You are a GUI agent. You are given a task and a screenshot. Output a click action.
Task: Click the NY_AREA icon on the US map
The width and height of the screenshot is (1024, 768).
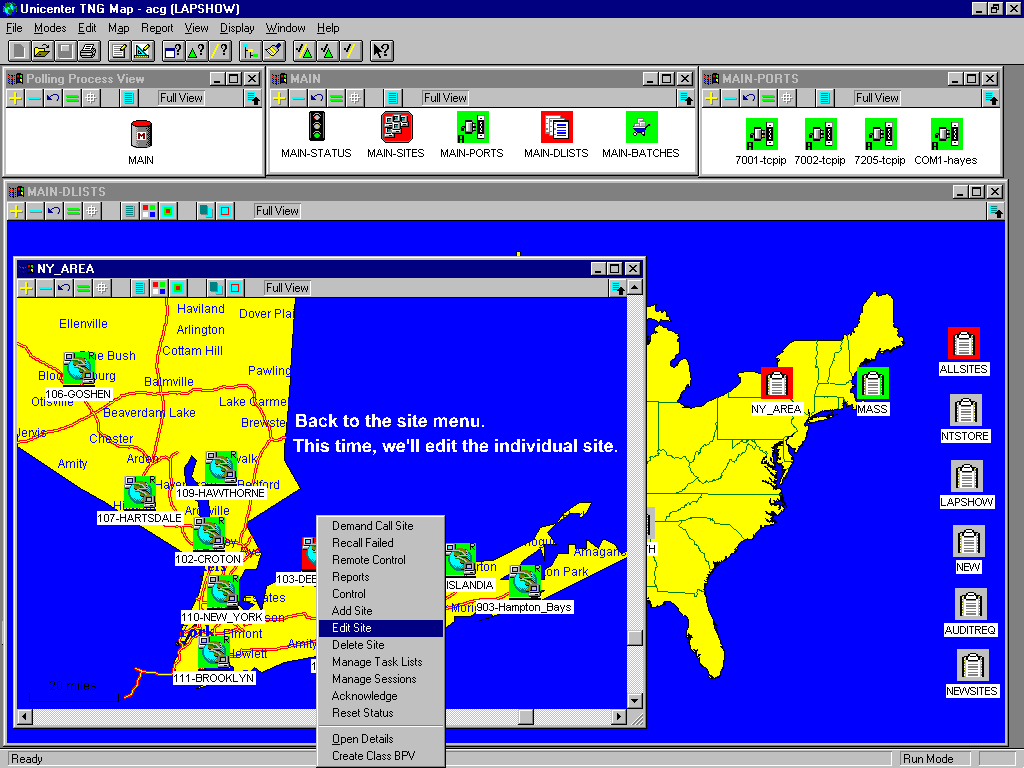pyautogui.click(x=777, y=383)
